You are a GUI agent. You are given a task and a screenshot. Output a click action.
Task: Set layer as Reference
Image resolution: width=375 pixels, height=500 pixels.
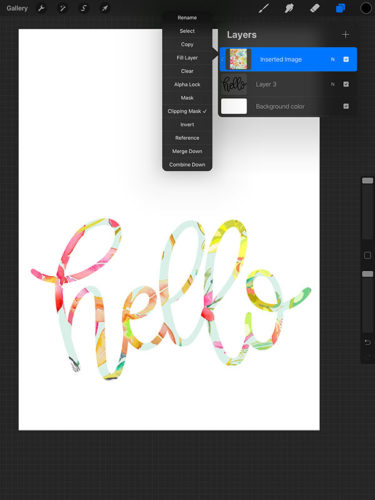[x=187, y=138]
